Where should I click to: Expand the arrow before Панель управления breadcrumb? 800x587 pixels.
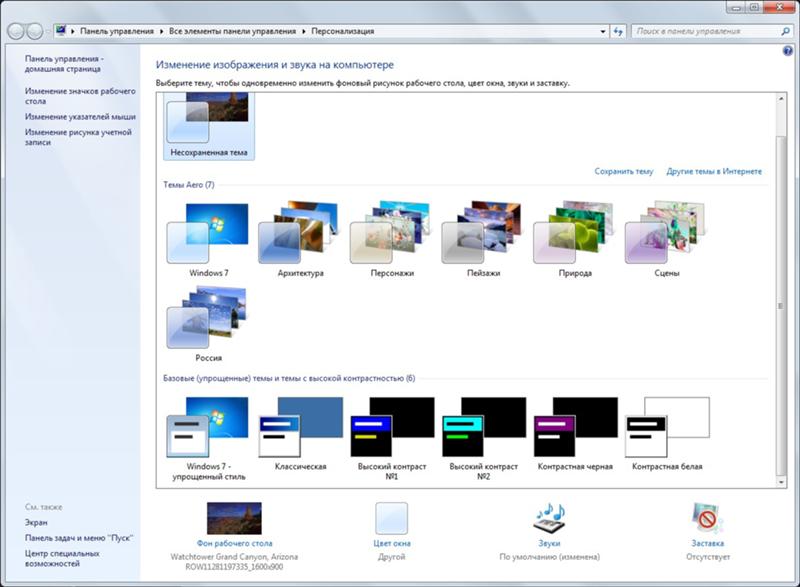tap(73, 31)
